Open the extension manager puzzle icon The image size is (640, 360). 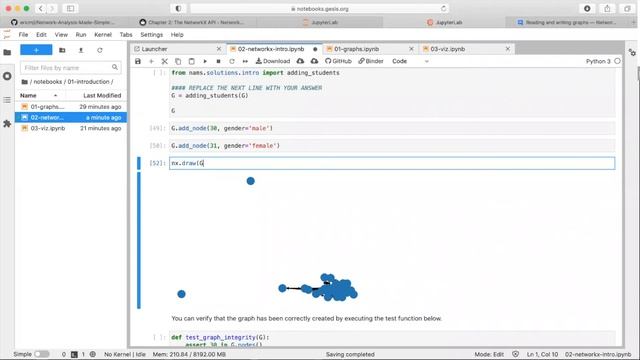click(x=7, y=123)
